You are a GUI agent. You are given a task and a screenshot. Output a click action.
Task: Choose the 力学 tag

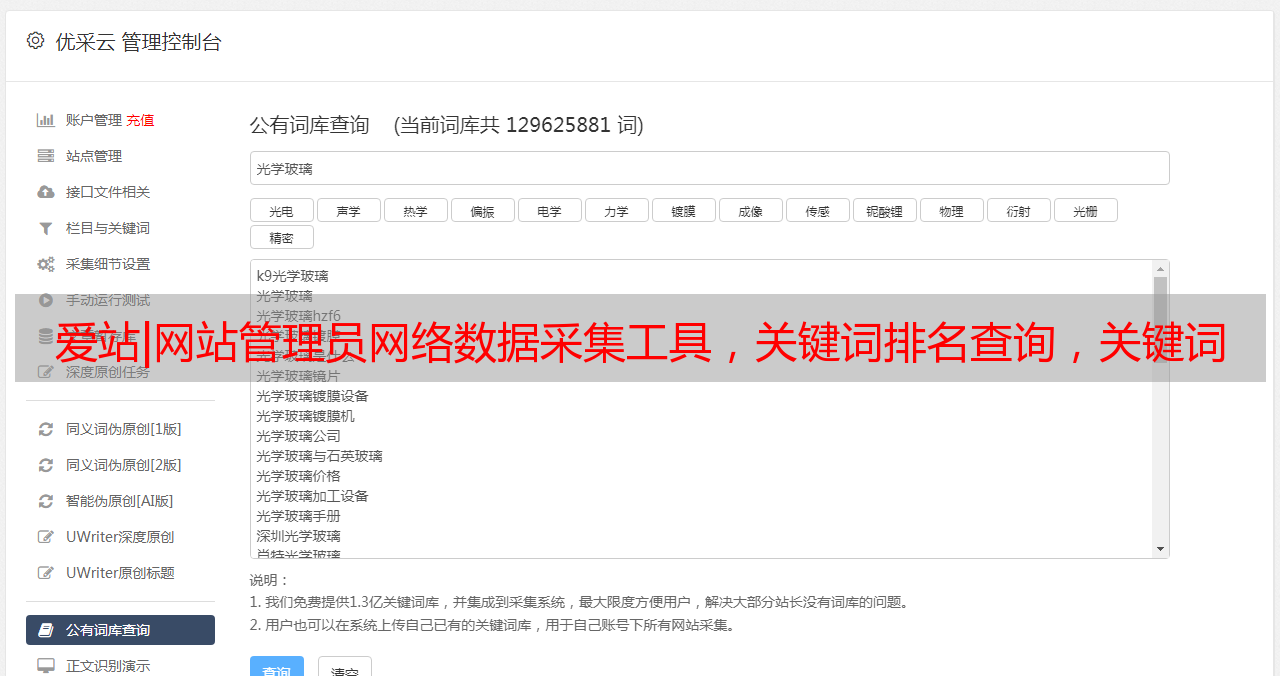coord(617,210)
